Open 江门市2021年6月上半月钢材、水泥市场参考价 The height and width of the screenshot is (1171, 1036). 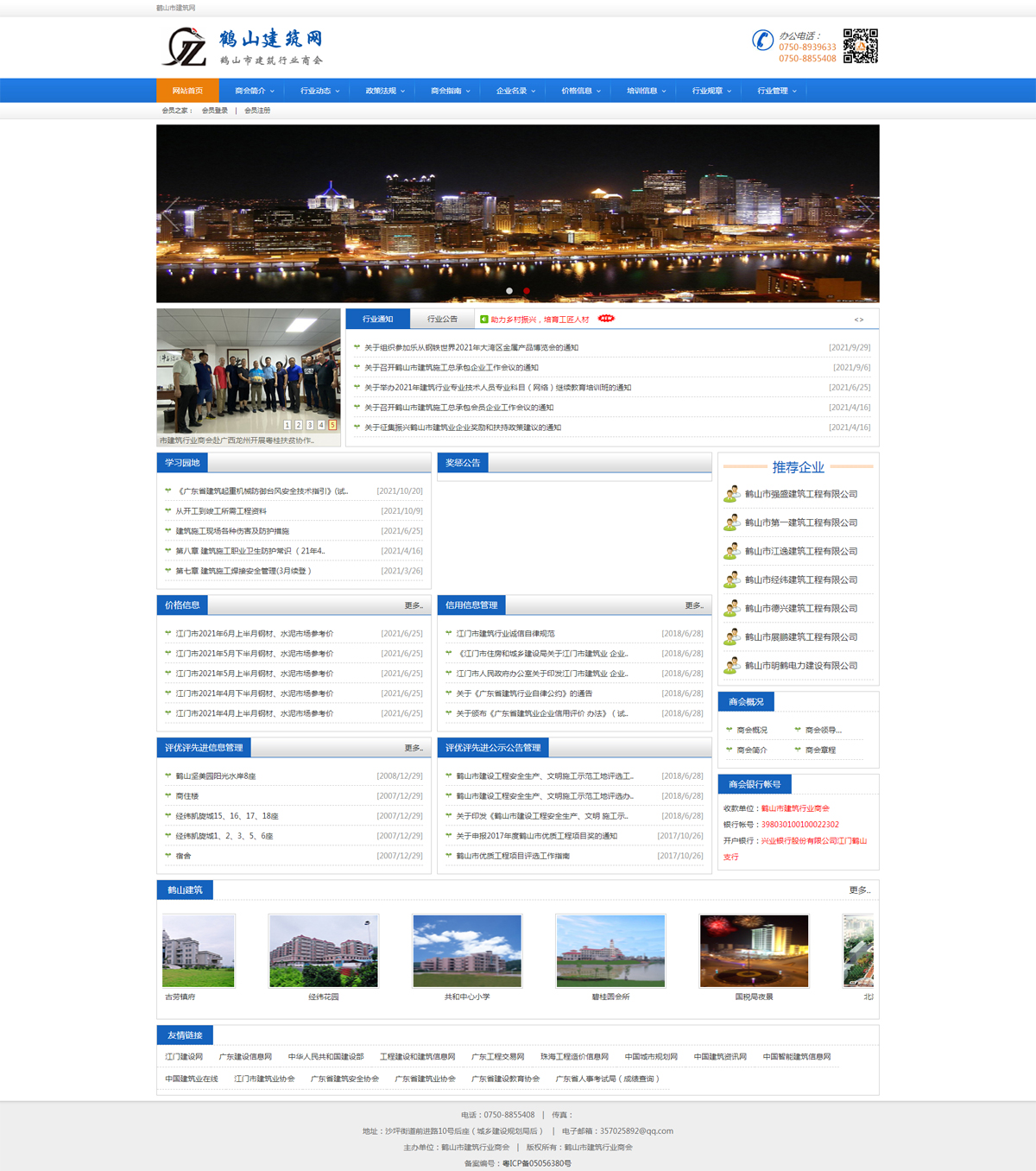click(255, 634)
